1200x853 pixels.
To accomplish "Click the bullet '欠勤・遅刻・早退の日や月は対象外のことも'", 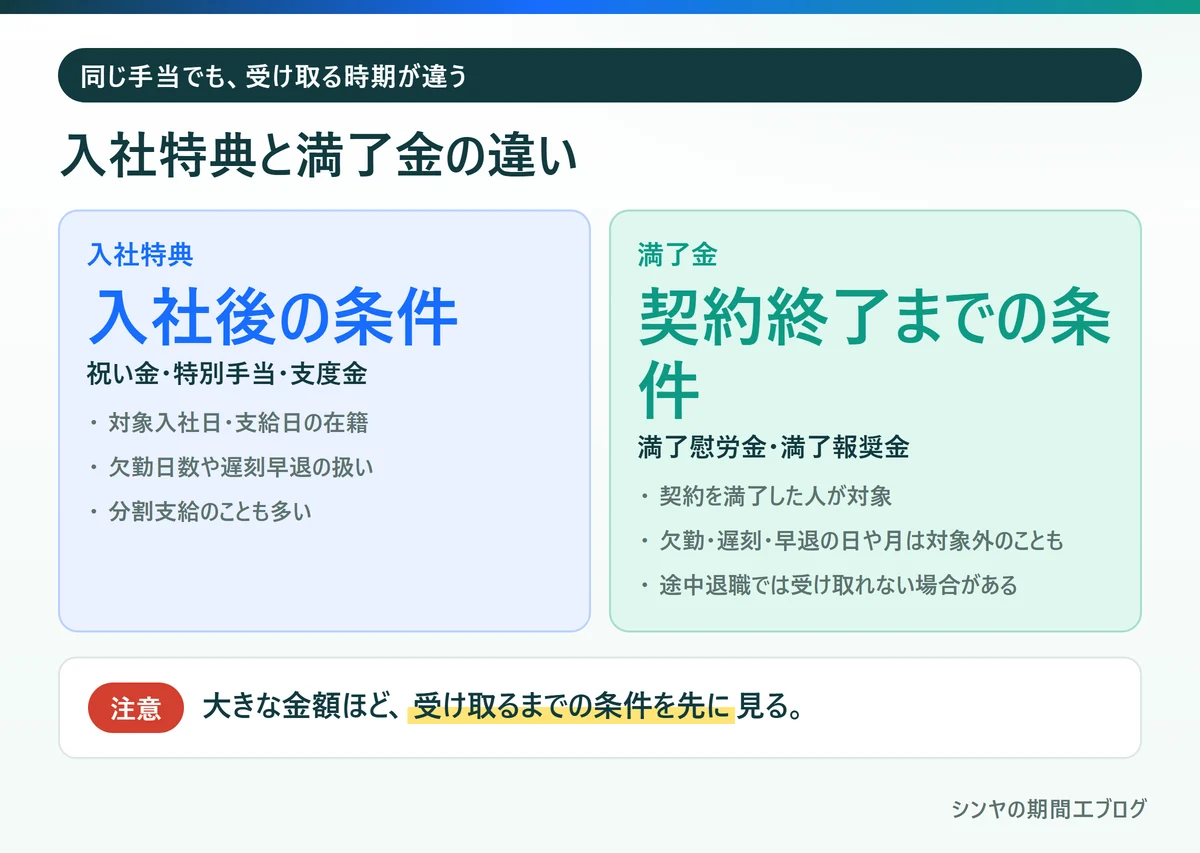I will pos(861,541).
